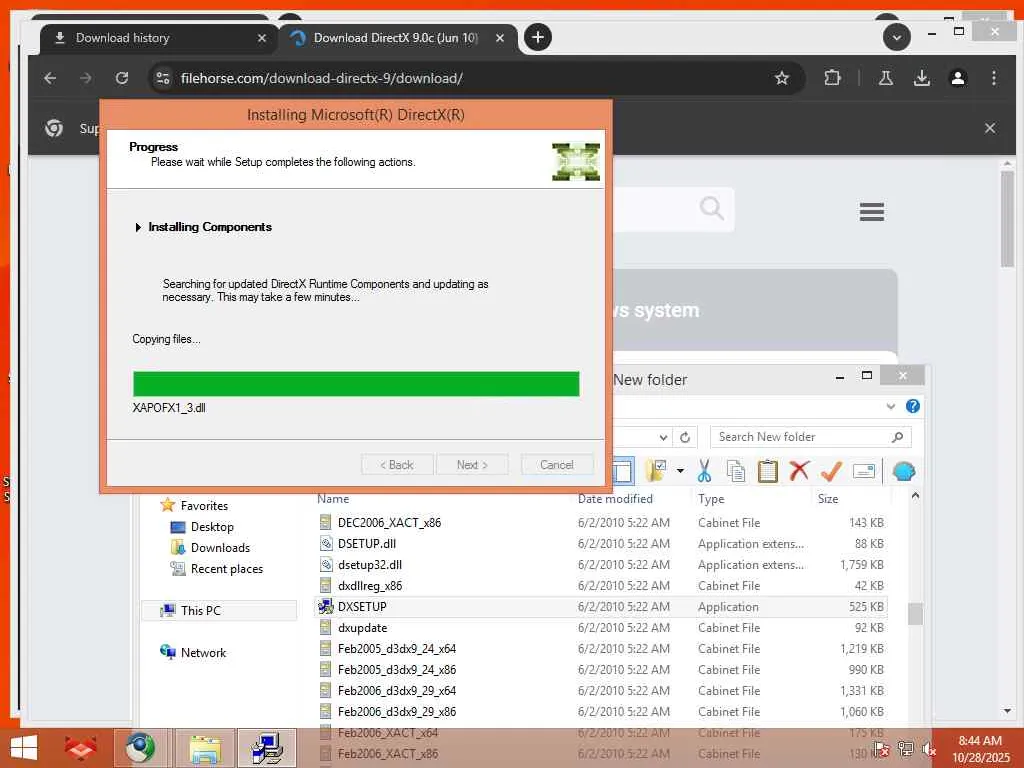1024x768 pixels.
Task: Open Windows Start button
Action: (x=24, y=747)
